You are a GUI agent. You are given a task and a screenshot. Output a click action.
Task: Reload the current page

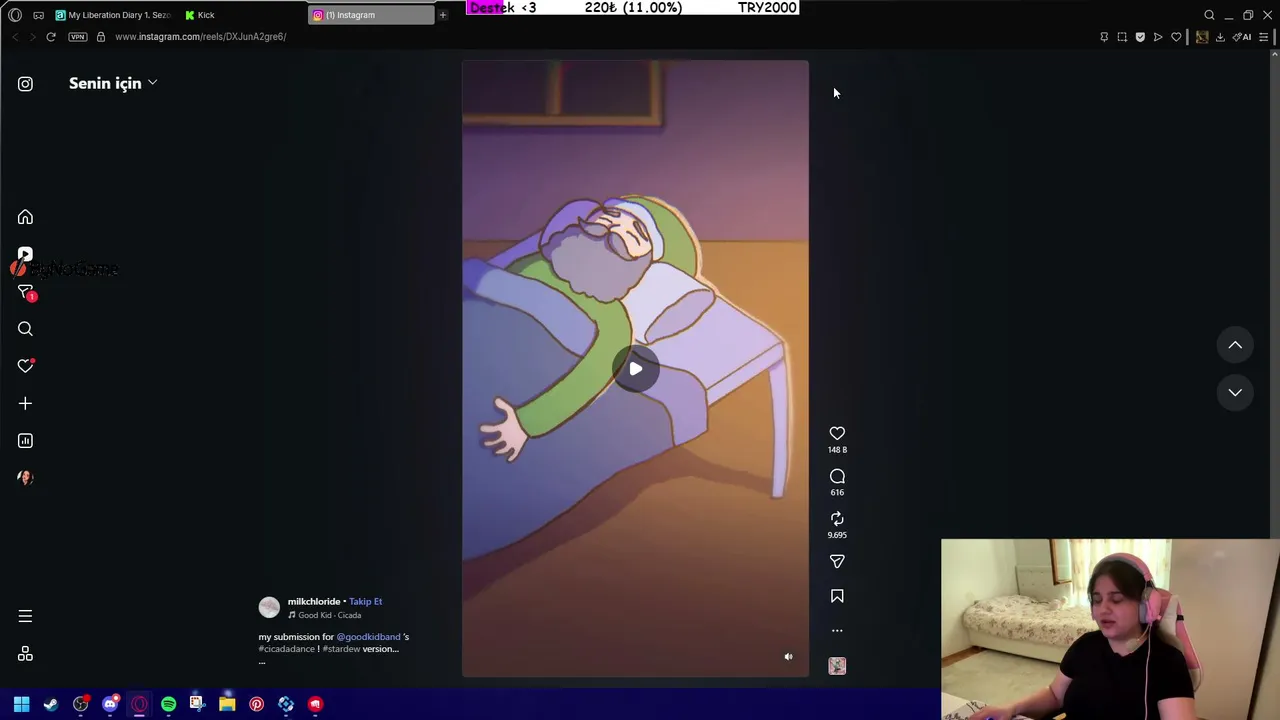click(x=51, y=37)
